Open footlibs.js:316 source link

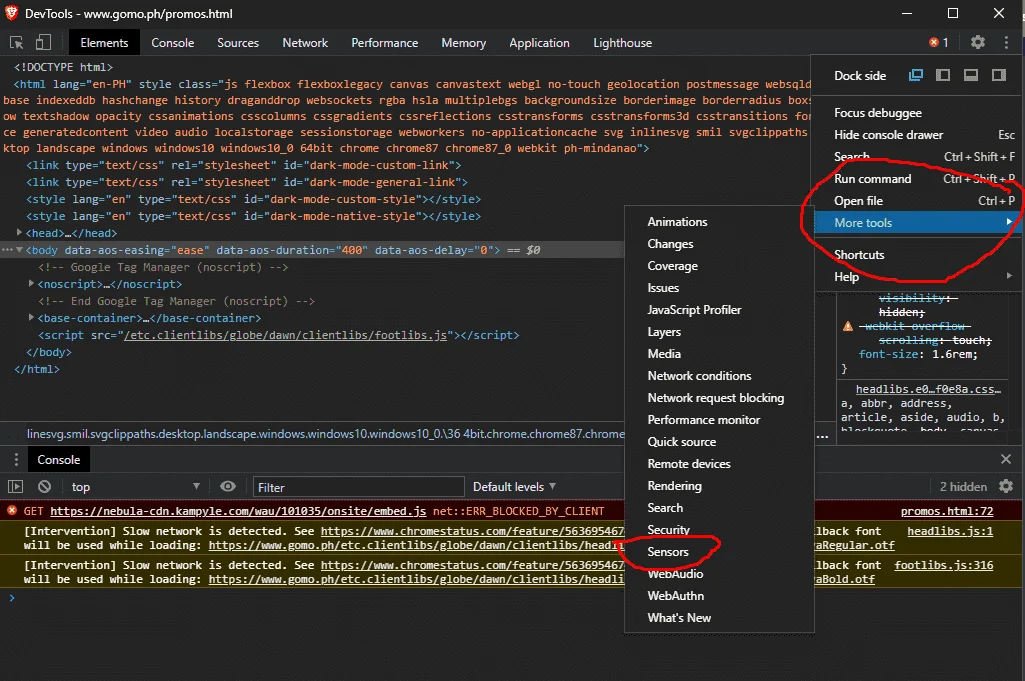click(943, 565)
